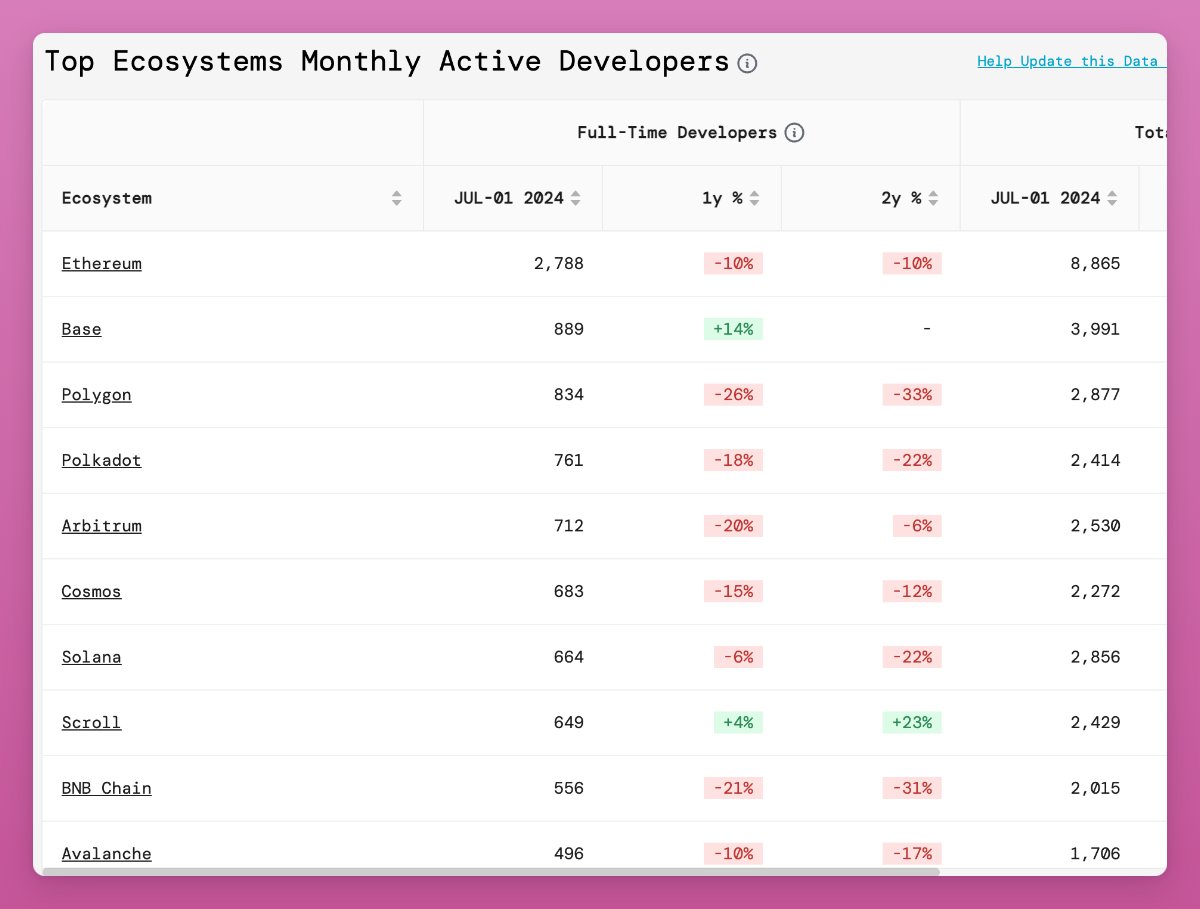Screen dimensions: 1200x909
Task: Open the Base ecosystem link
Action: [82, 329]
